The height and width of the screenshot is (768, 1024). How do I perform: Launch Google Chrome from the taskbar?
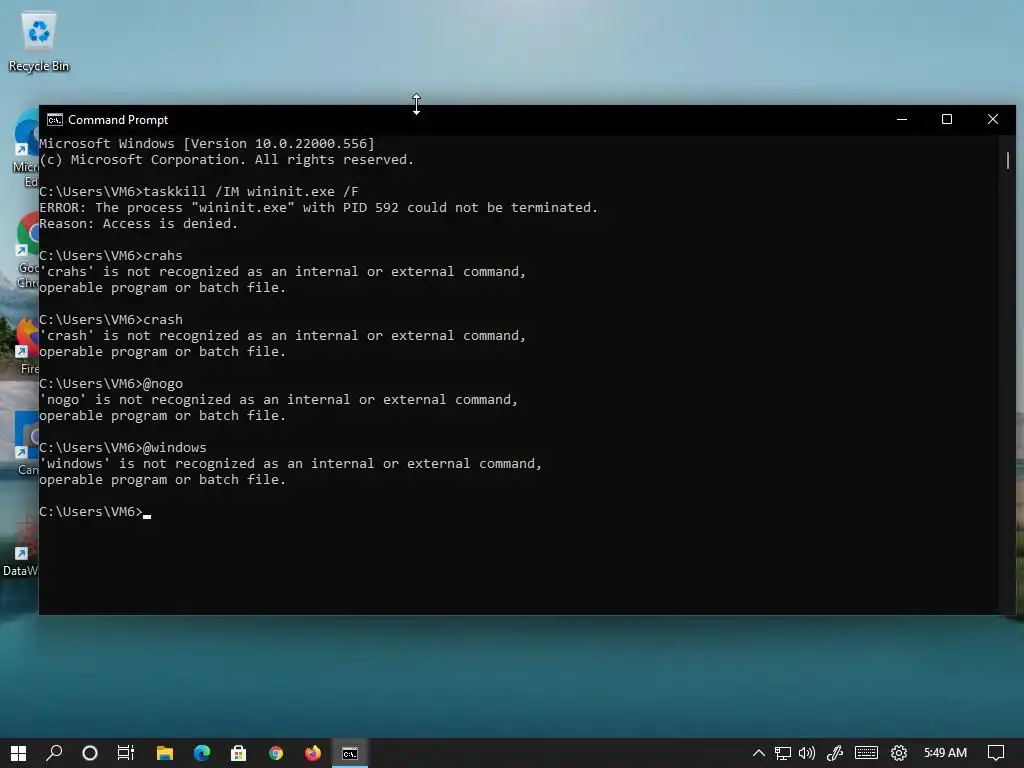(x=276, y=753)
